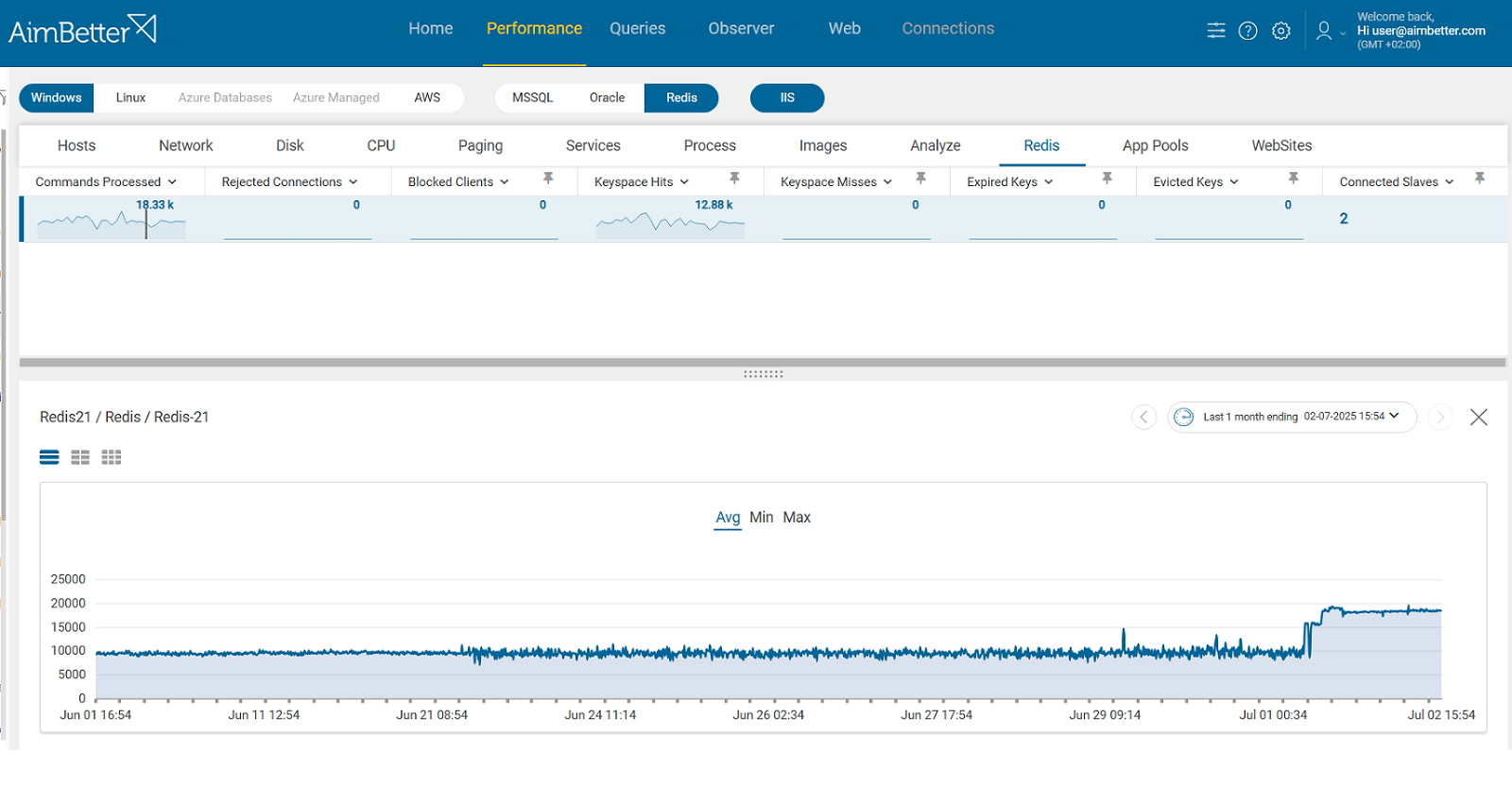Toggle the IIS filter button

[x=787, y=98]
